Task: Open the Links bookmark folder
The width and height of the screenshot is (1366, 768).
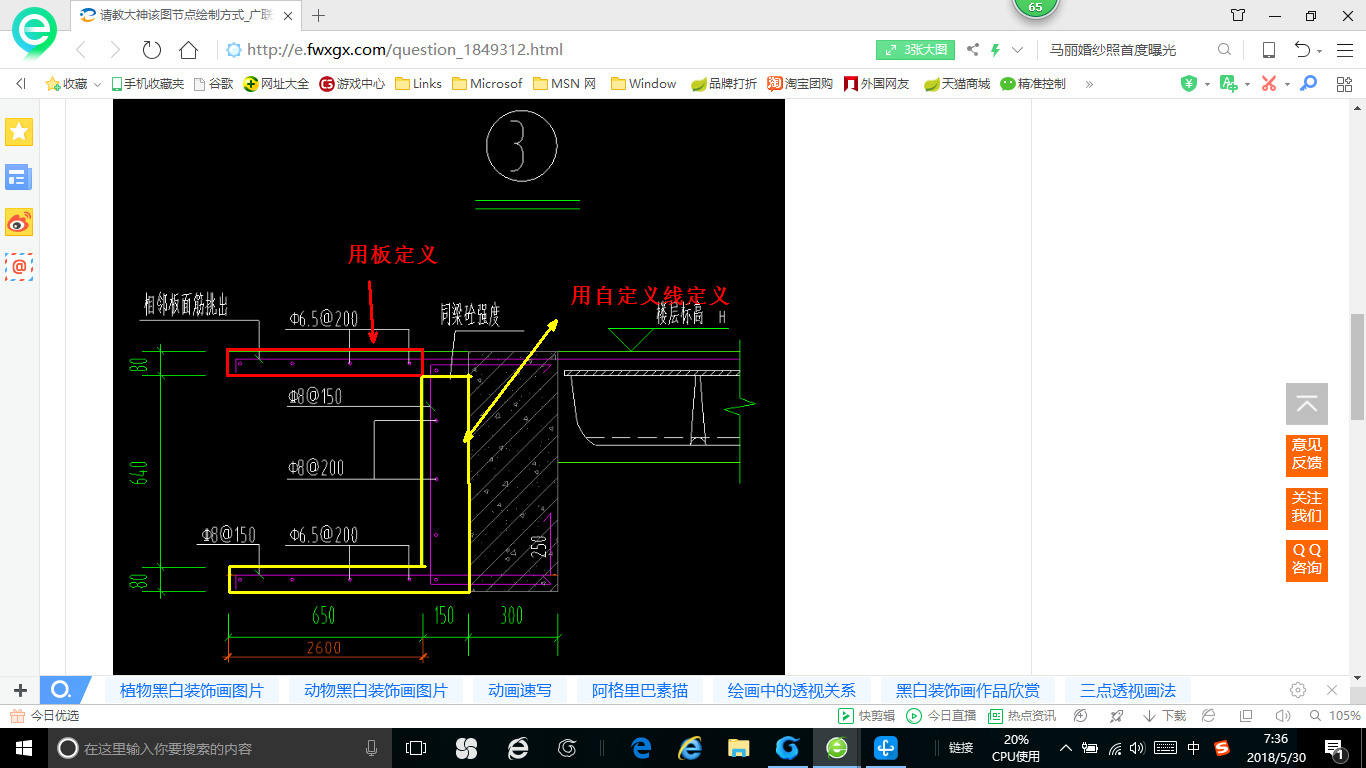Action: click(x=418, y=84)
